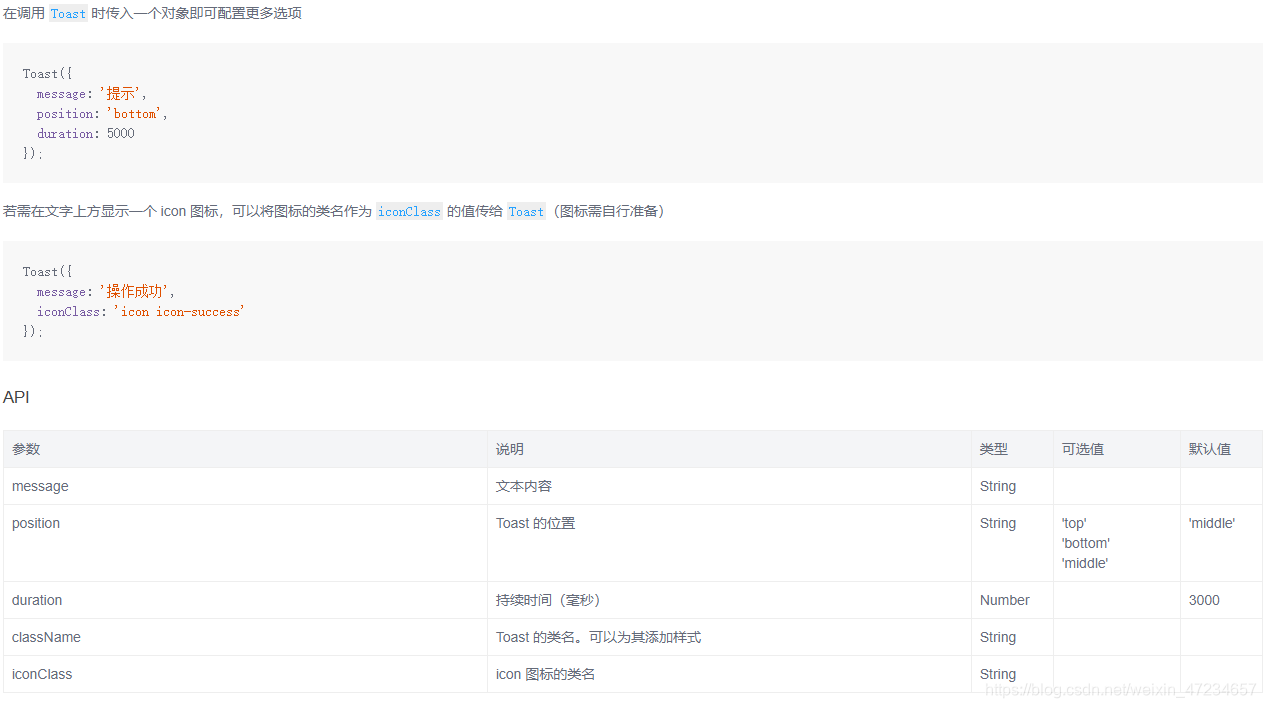1266x708 pixels.
Task: Click the 'bottom' value in the code block
Action: pyautogui.click(x=134, y=113)
